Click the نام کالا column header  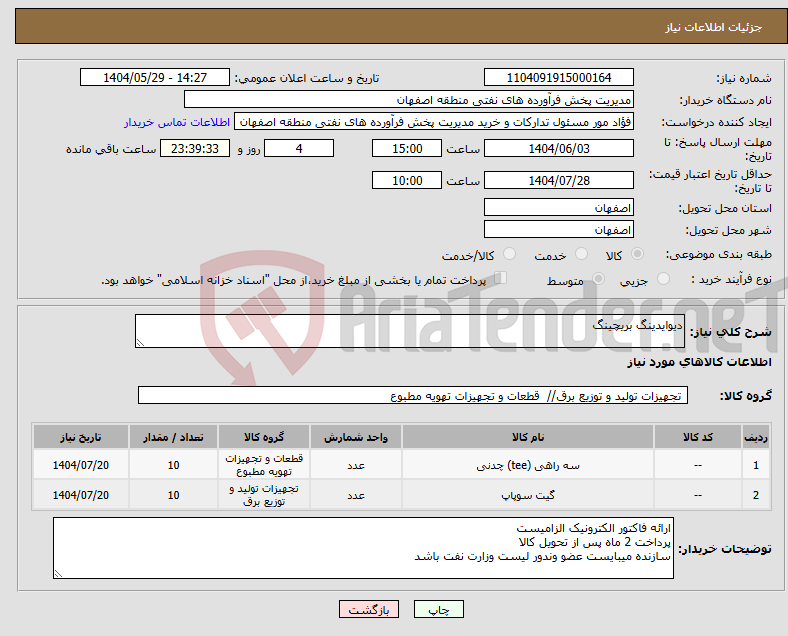[x=528, y=437]
